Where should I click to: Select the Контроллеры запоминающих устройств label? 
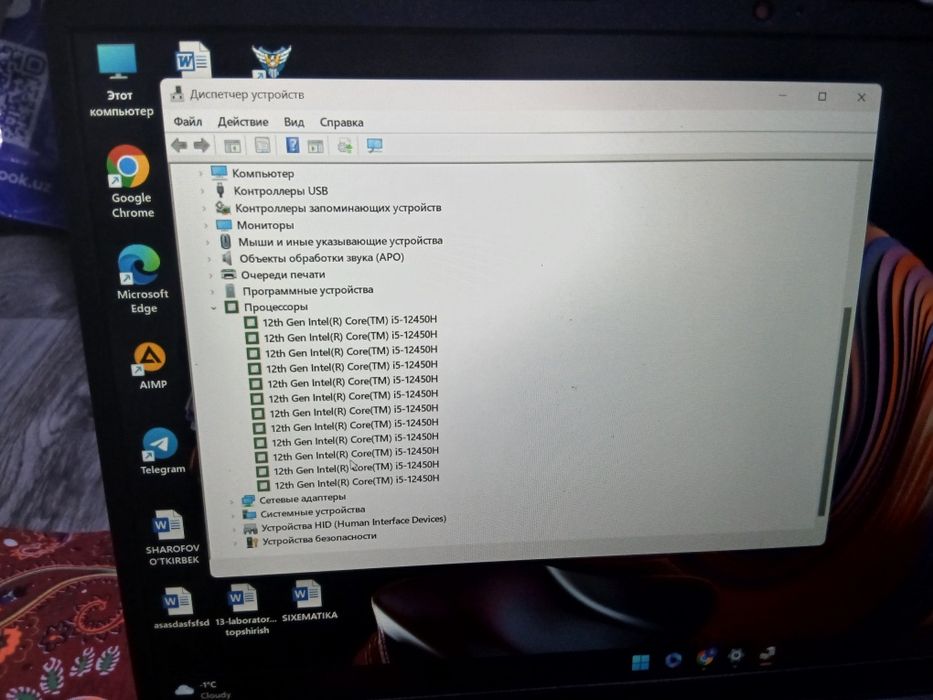[338, 208]
